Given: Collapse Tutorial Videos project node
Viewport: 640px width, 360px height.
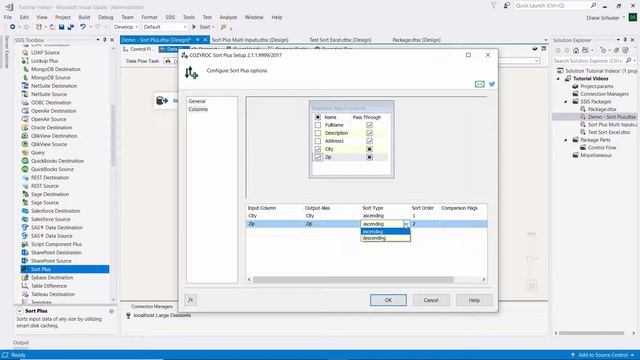Looking at the screenshot, I should click(x=559, y=78).
